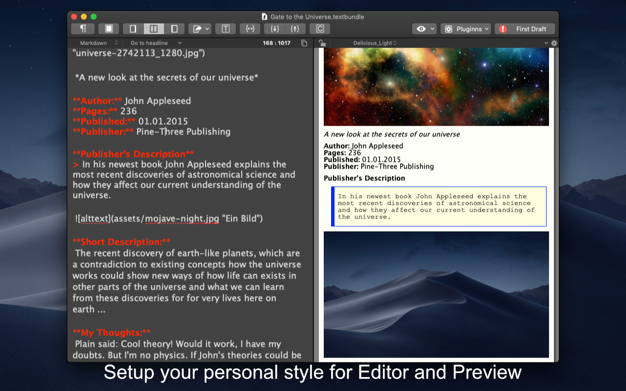The width and height of the screenshot is (626, 391).
Task: Click 'Author: John Appleseed' in preview
Action: [x=363, y=146]
